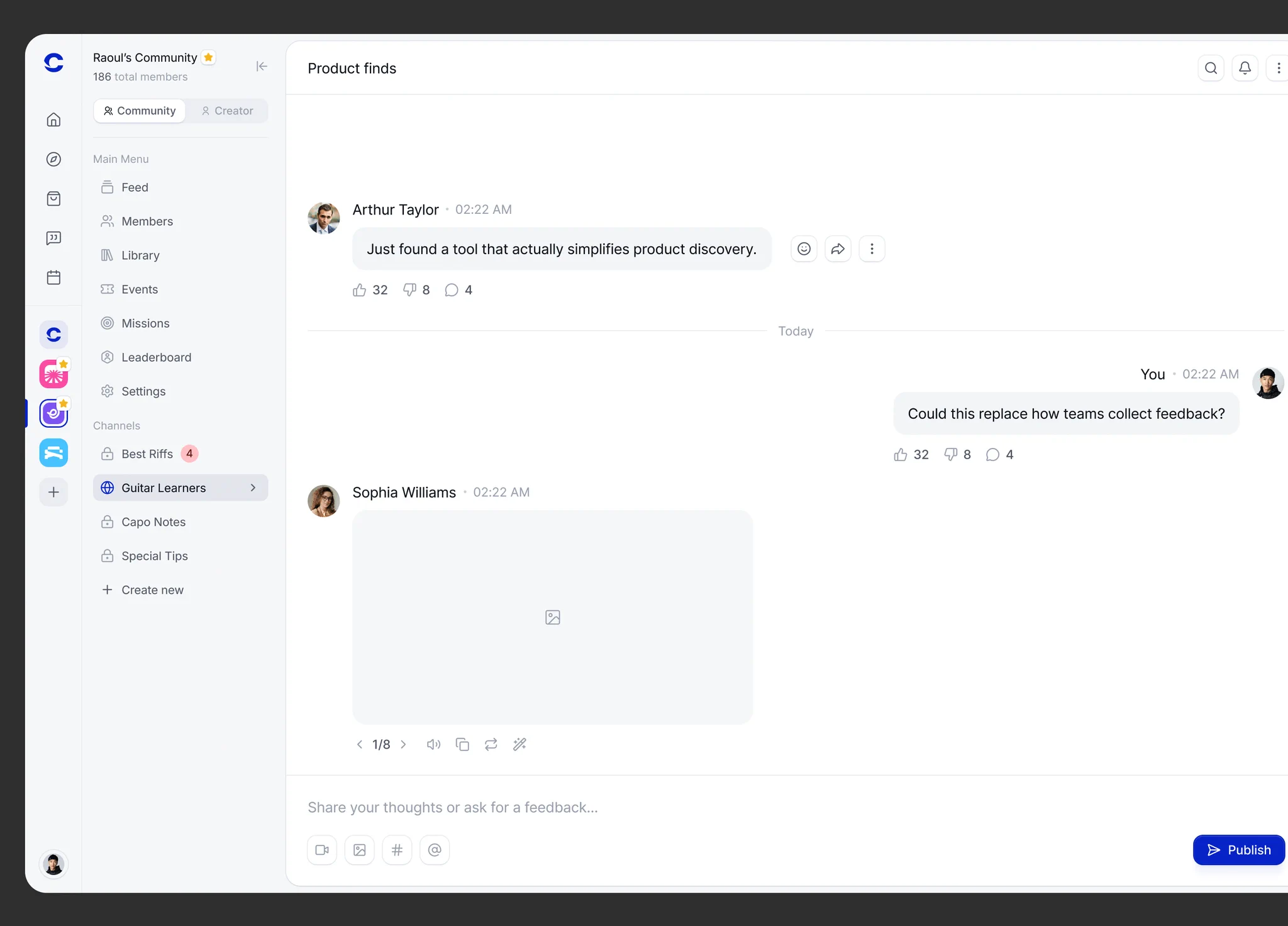This screenshot has height=926, width=1288.
Task: Switch to Community tab
Action: (140, 111)
